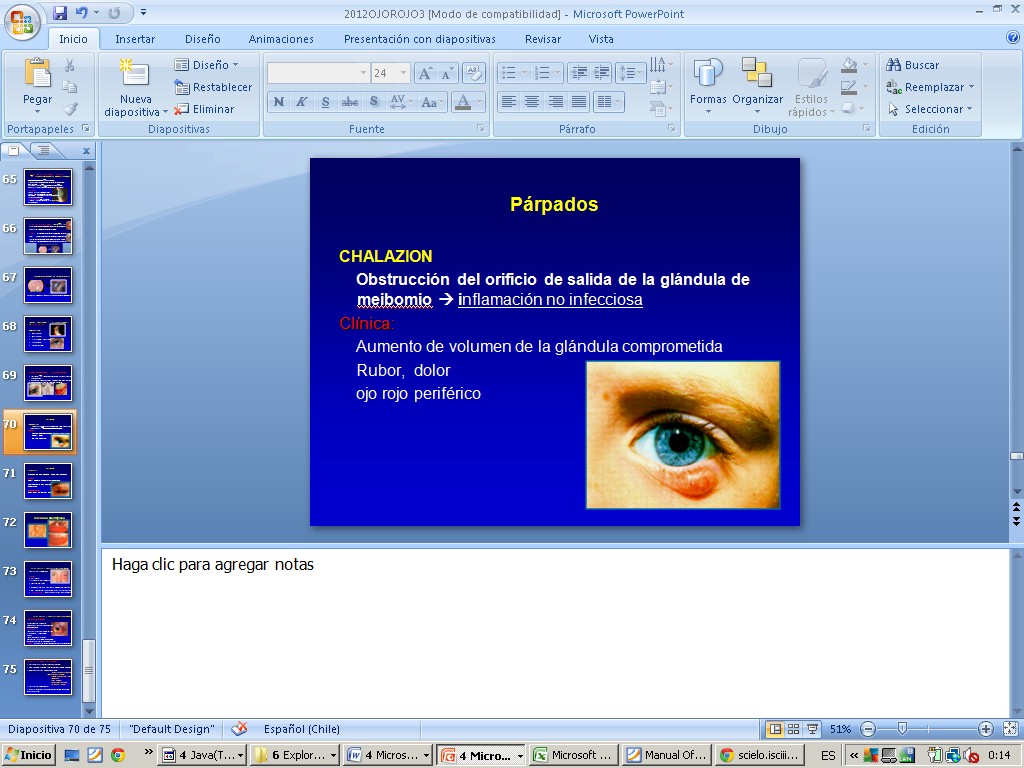Image resolution: width=1024 pixels, height=768 pixels.
Task: Click the Buscar find button
Action: pos(912,65)
